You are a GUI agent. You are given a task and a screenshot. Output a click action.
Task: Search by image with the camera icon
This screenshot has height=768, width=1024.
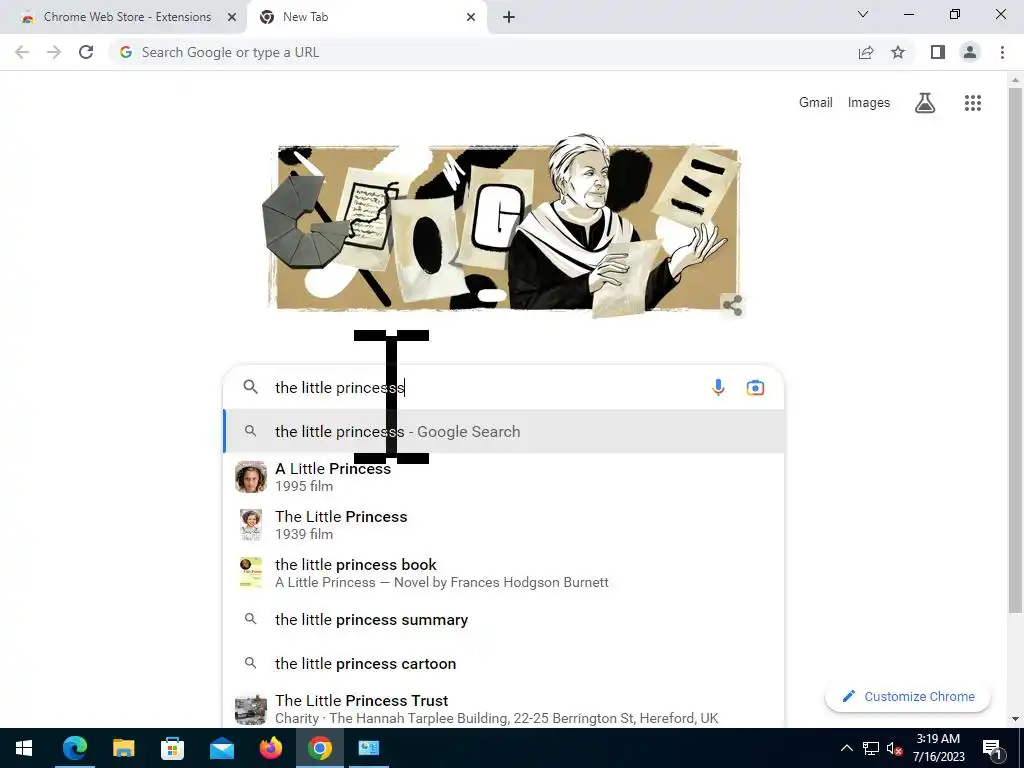(755, 387)
